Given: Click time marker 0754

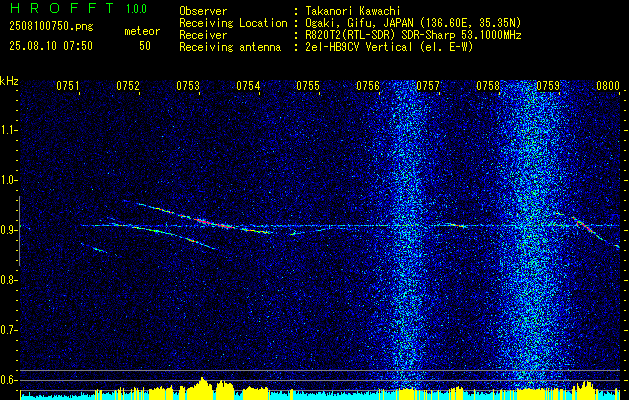Looking at the screenshot, I should 248,86.
